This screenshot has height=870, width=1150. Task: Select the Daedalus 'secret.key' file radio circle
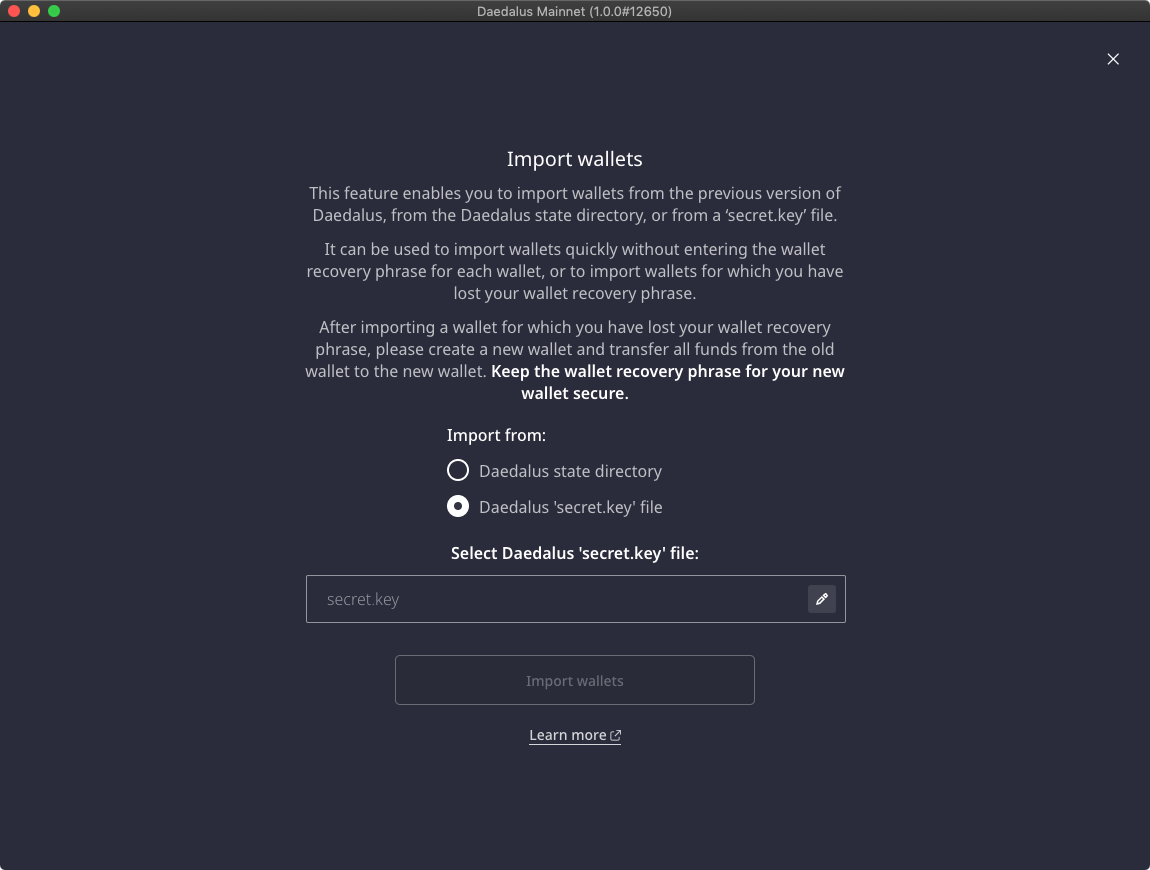point(458,506)
